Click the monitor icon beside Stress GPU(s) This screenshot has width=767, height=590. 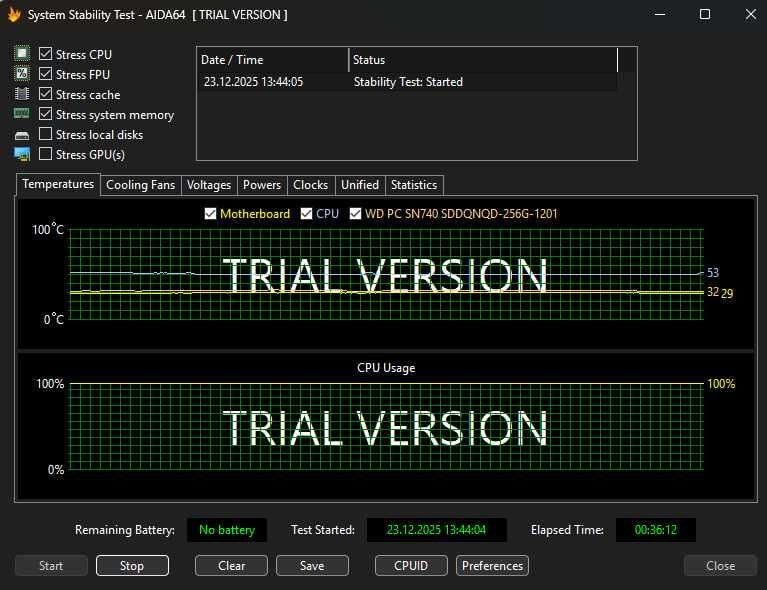22,155
